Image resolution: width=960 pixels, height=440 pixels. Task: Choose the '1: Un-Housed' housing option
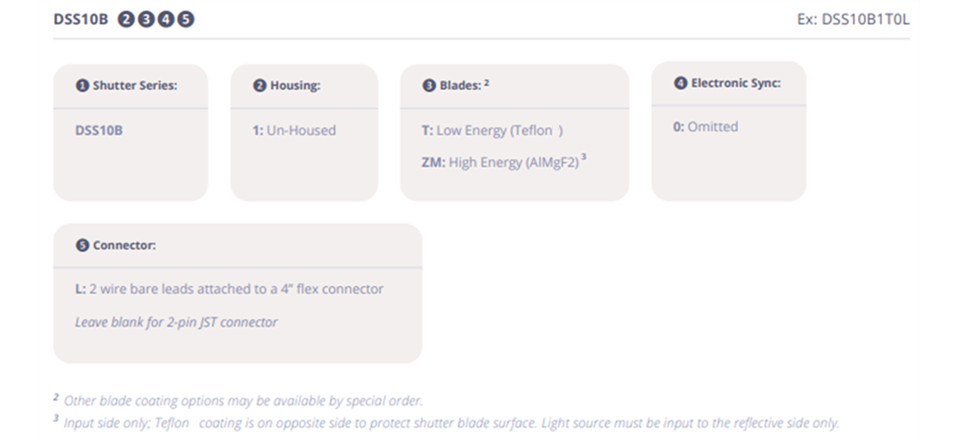(x=294, y=130)
